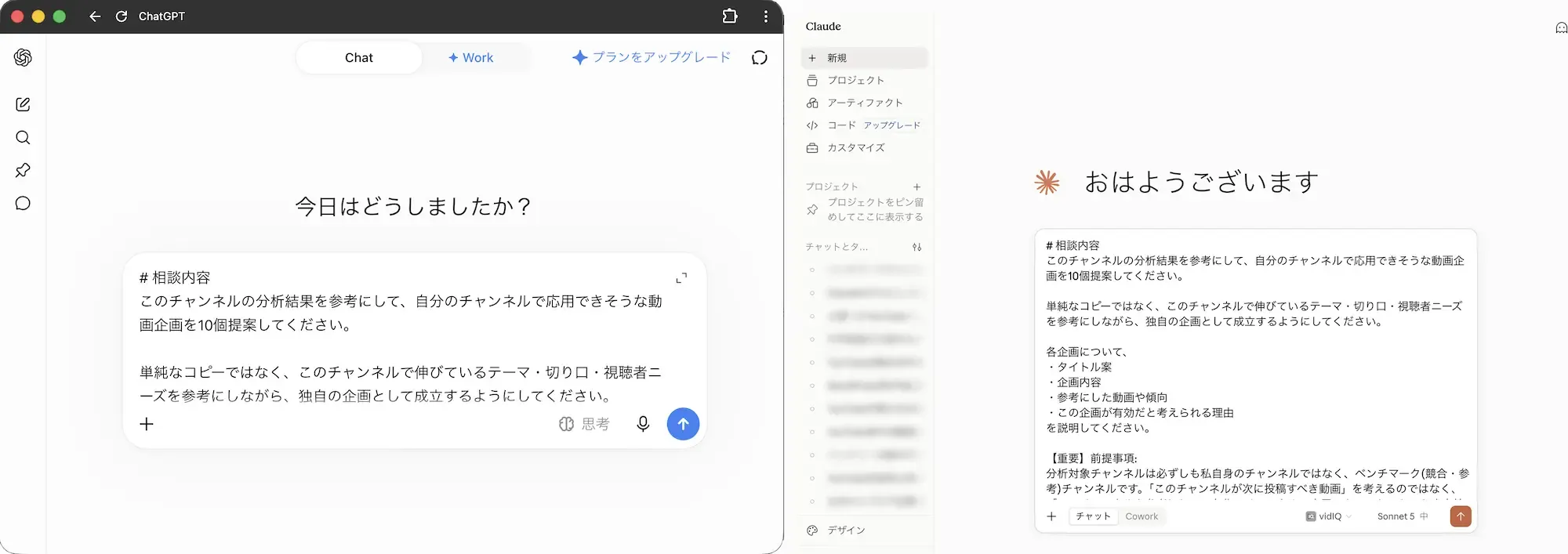This screenshot has height=554, width=1568.
Task: Click the ChatGPT logo in the sidebar
Action: [23, 57]
